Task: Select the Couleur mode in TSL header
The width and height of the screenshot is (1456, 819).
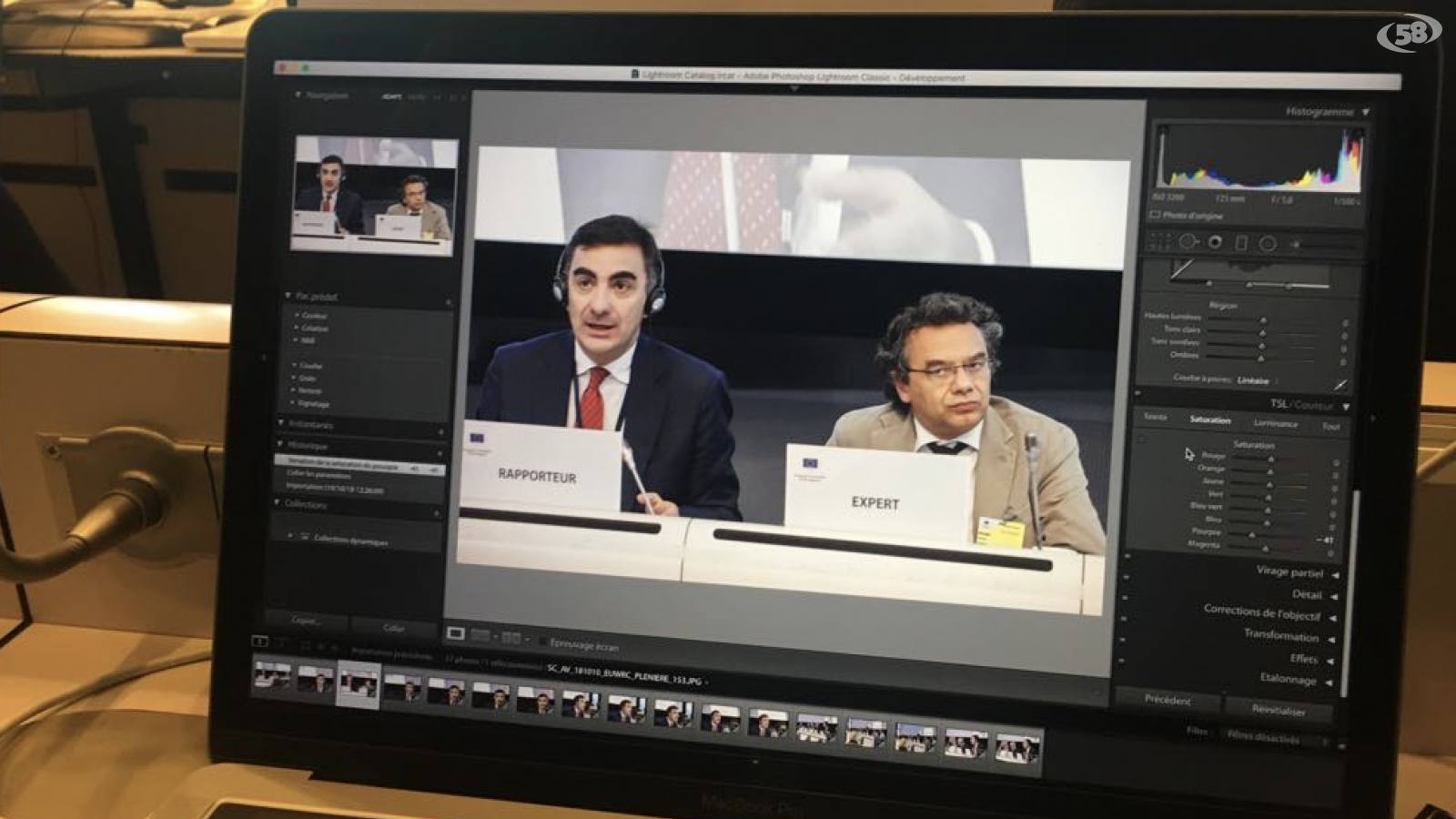Action: 1313,405
